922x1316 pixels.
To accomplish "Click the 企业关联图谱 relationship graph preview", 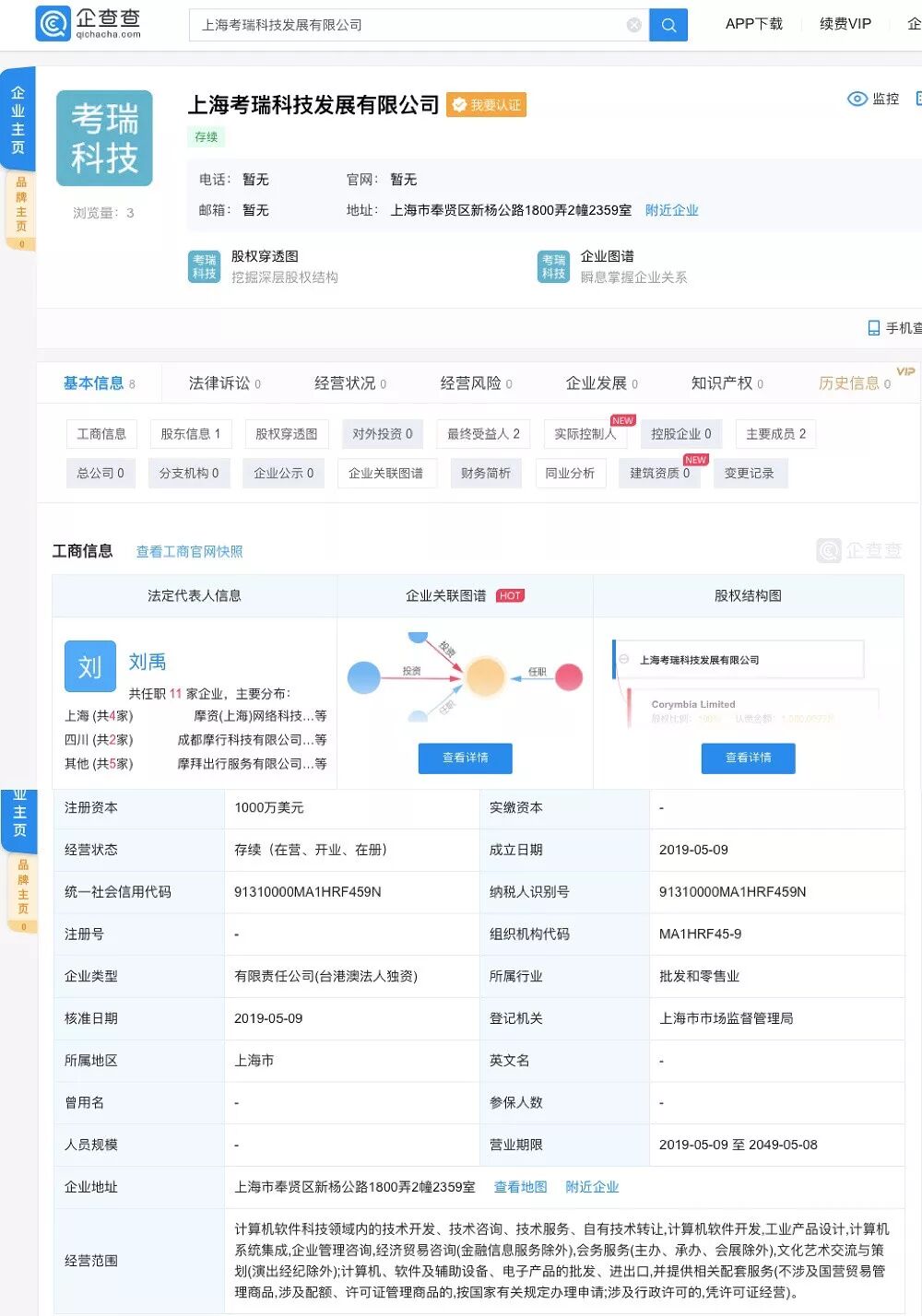I will tap(465, 677).
